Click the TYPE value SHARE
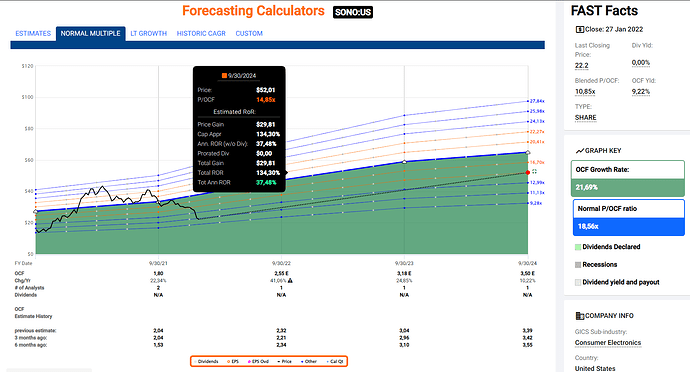 click(585, 118)
